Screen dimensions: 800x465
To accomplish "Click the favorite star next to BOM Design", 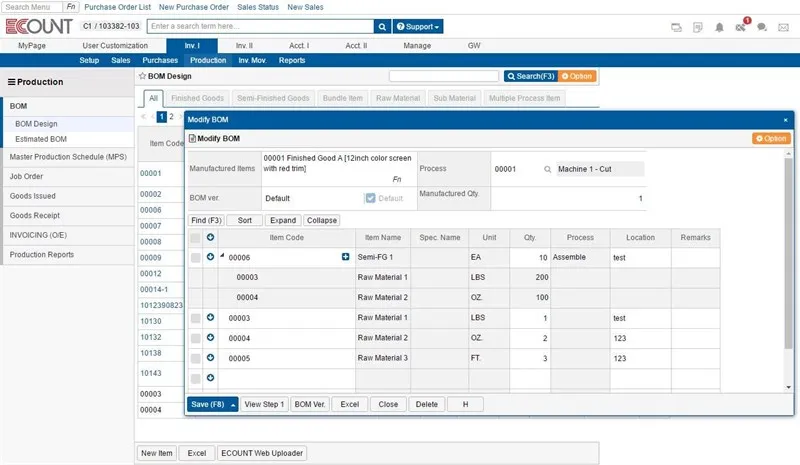I will (142, 75).
